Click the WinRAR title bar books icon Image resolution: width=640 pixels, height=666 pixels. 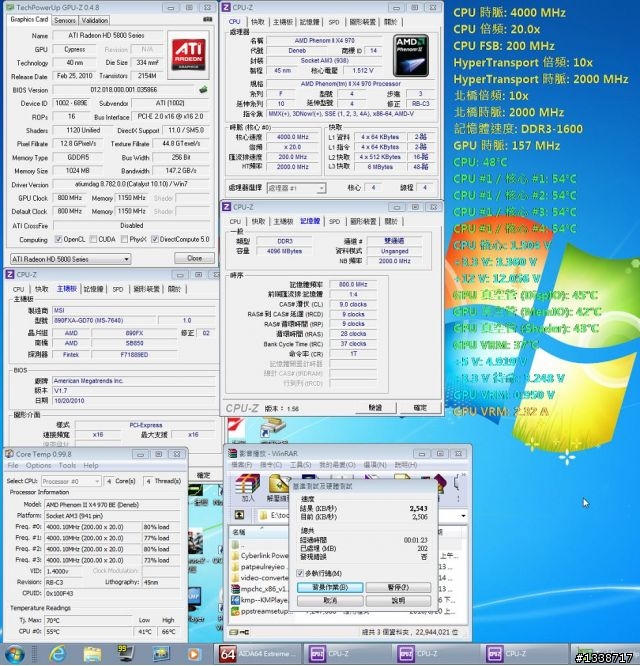[233, 453]
